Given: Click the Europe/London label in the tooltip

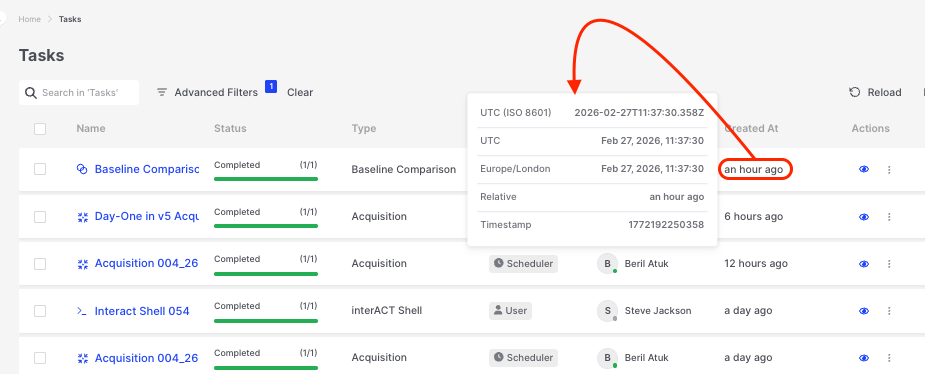Looking at the screenshot, I should 515,169.
